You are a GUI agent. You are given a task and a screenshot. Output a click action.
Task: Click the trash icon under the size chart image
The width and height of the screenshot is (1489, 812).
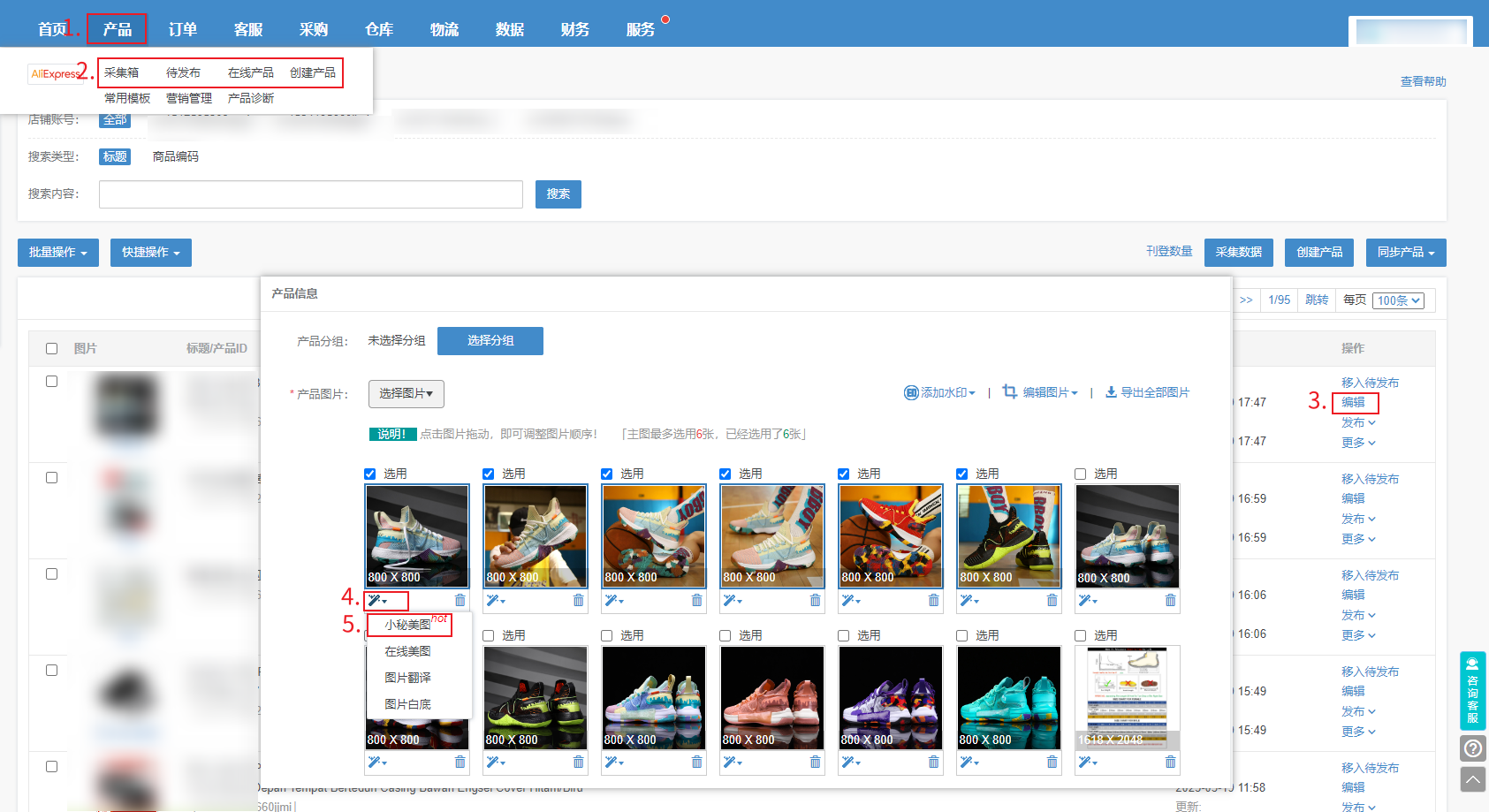[1170, 762]
